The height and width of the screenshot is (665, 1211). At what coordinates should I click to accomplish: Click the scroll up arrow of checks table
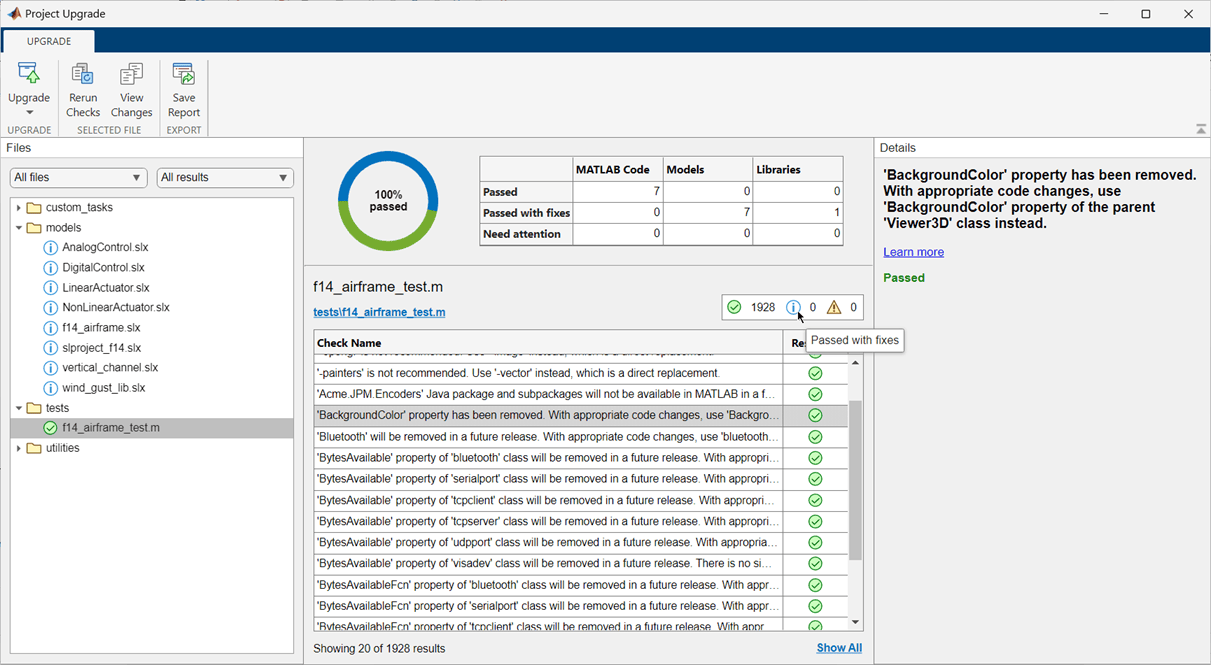coord(855,363)
